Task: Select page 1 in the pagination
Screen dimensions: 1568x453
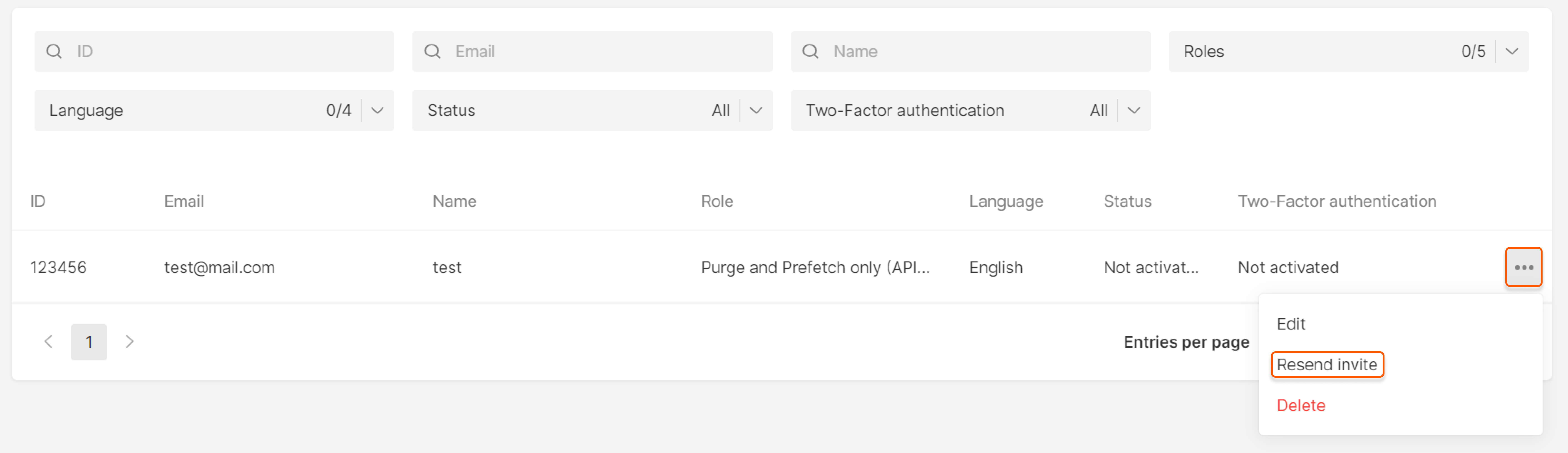Action: 89,342
